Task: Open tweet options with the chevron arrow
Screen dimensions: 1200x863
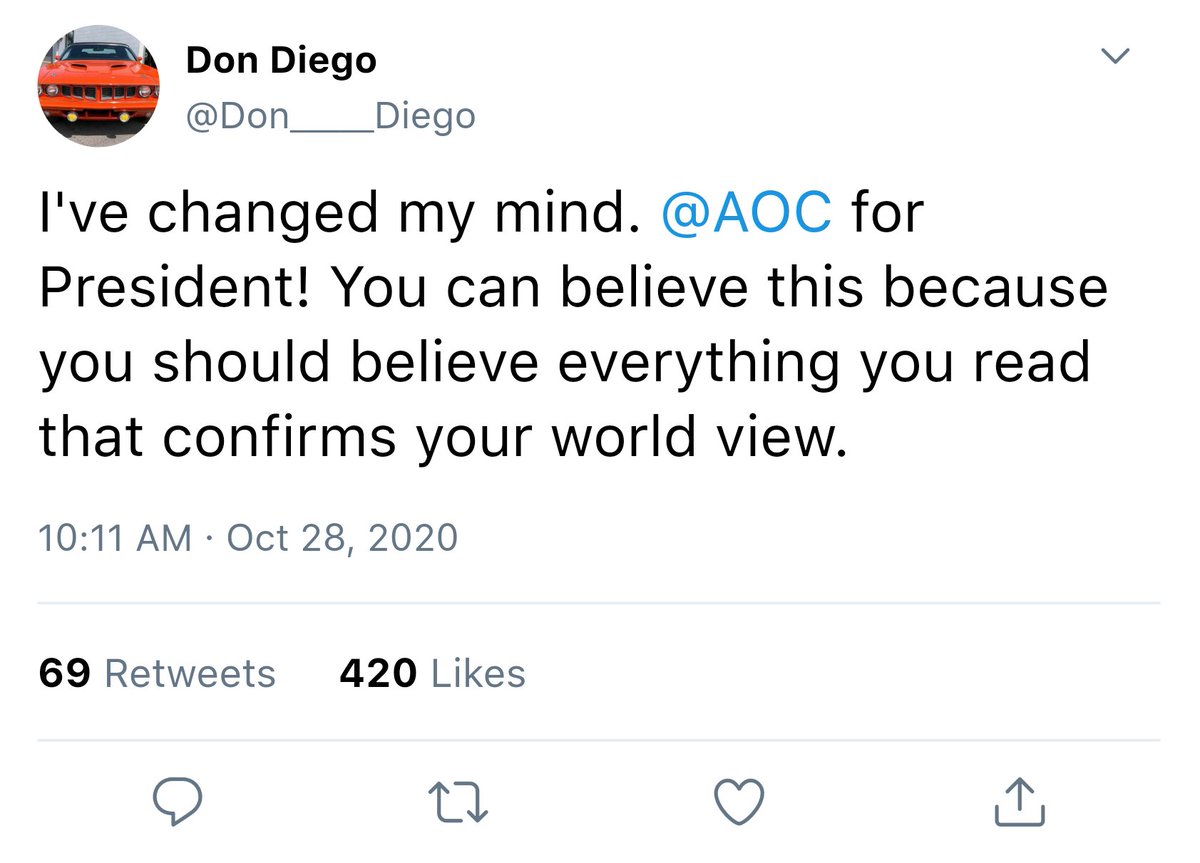Action: (x=1115, y=56)
